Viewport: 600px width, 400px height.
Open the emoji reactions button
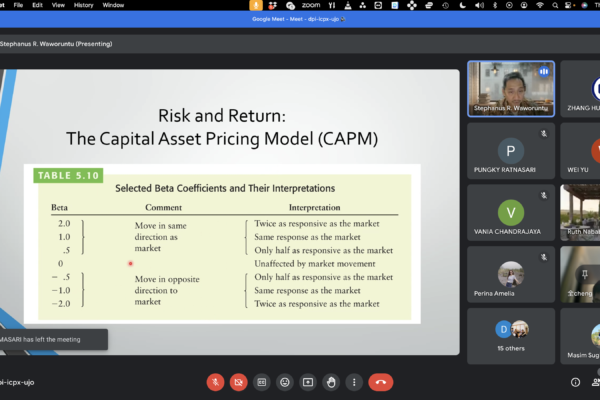285,382
